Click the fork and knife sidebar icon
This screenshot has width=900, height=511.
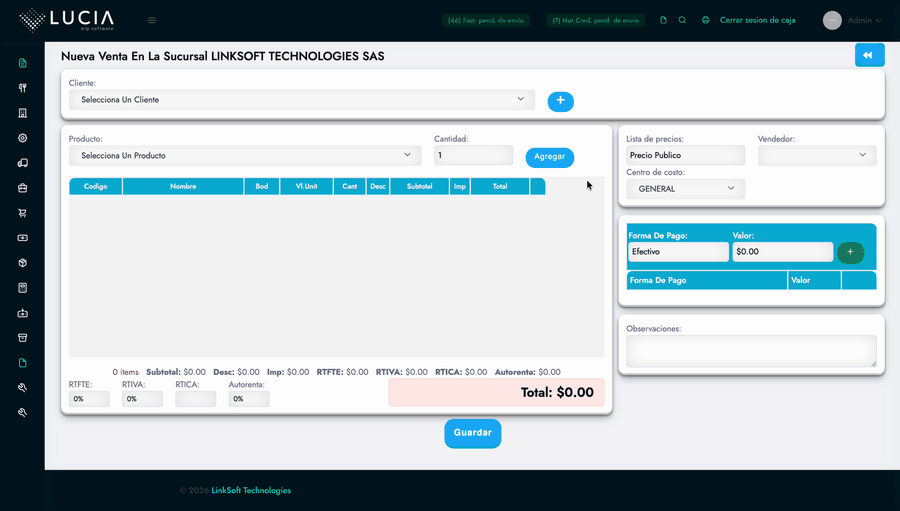22,88
